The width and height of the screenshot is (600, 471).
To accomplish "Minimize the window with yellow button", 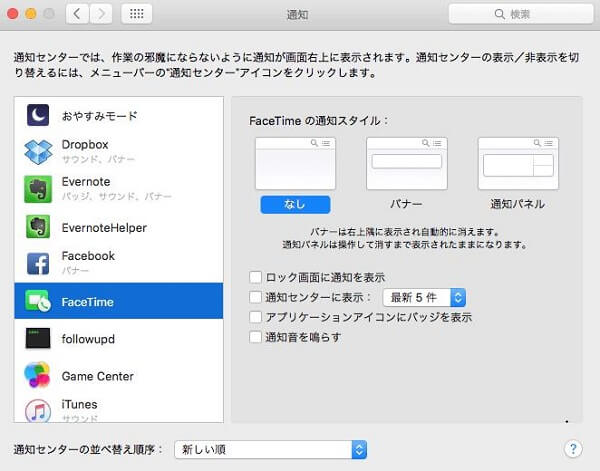I will [x=31, y=14].
